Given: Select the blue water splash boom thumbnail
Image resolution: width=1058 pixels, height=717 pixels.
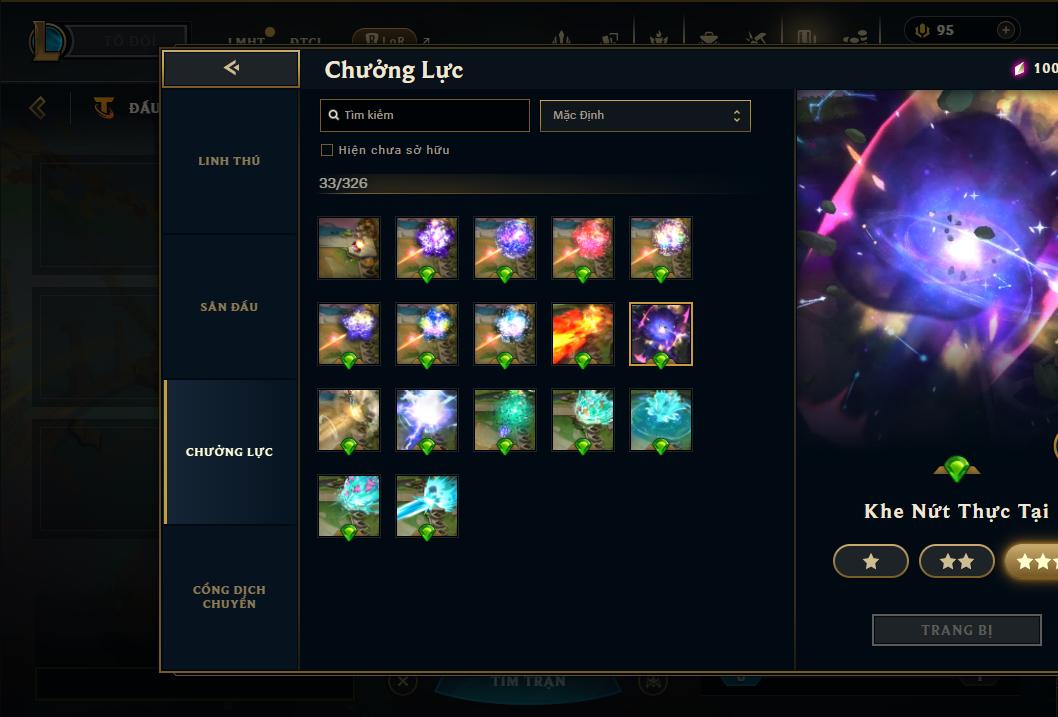Looking at the screenshot, I should click(661, 420).
